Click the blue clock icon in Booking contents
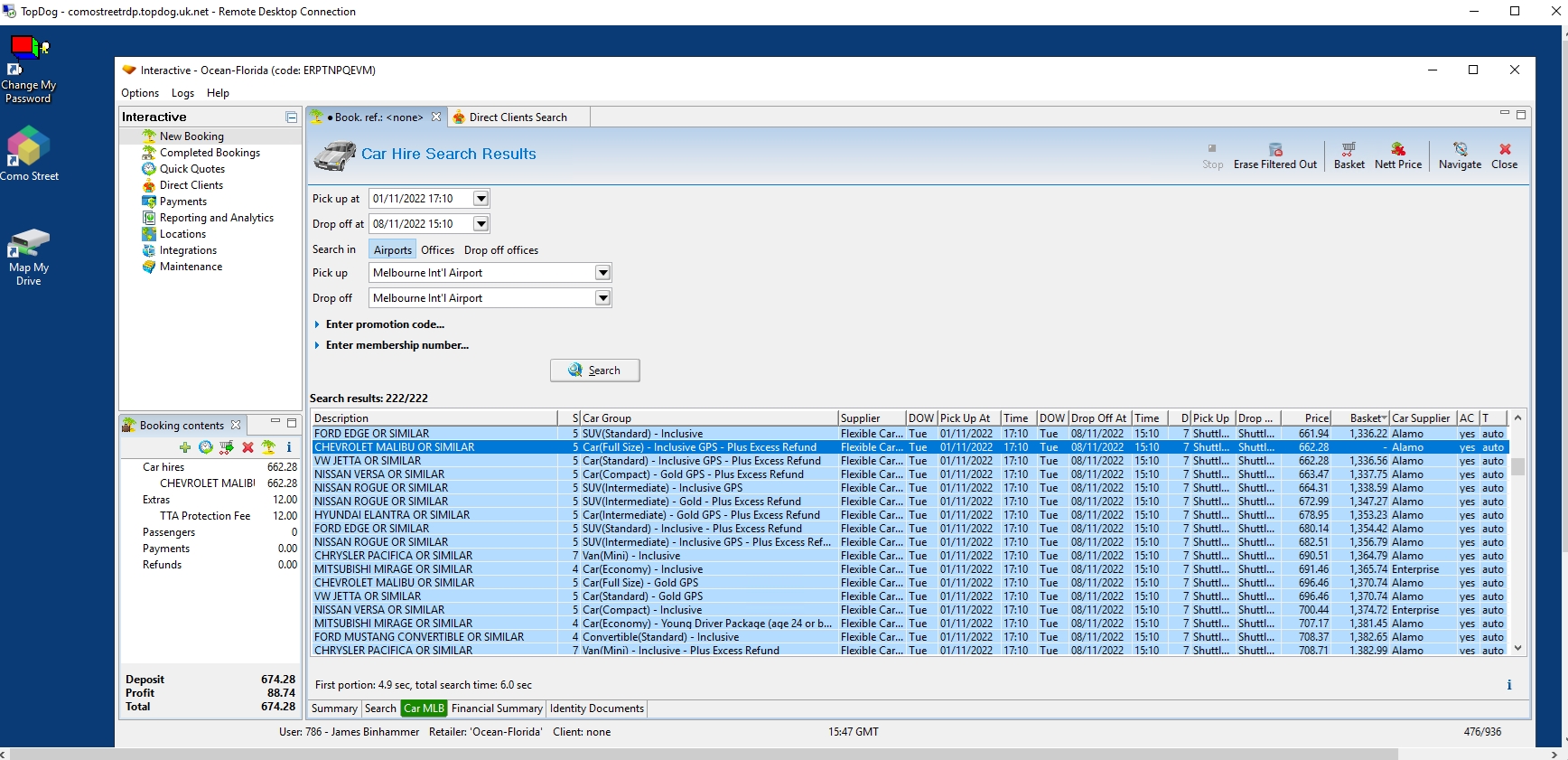 coord(206,447)
